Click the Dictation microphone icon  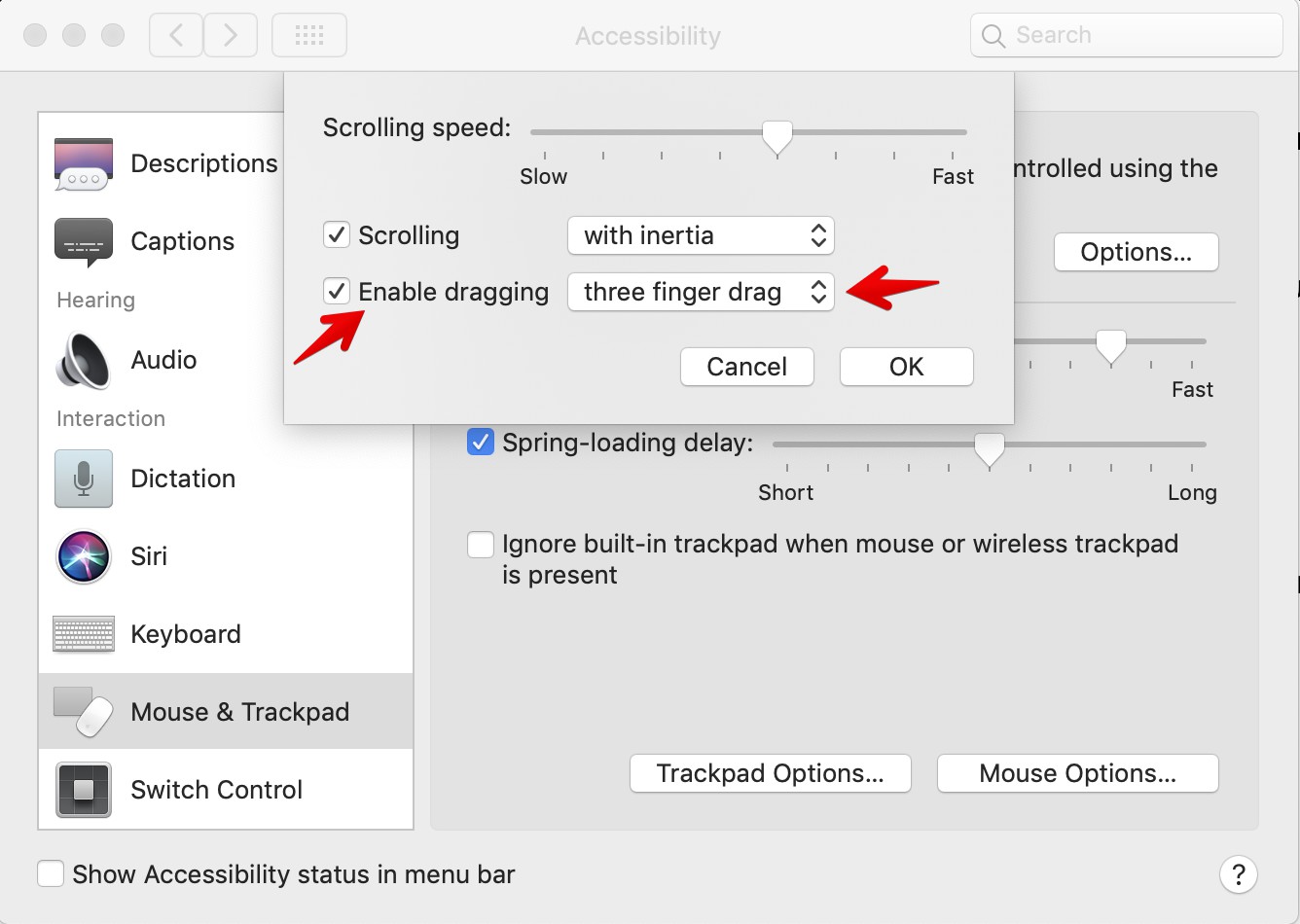(x=84, y=479)
